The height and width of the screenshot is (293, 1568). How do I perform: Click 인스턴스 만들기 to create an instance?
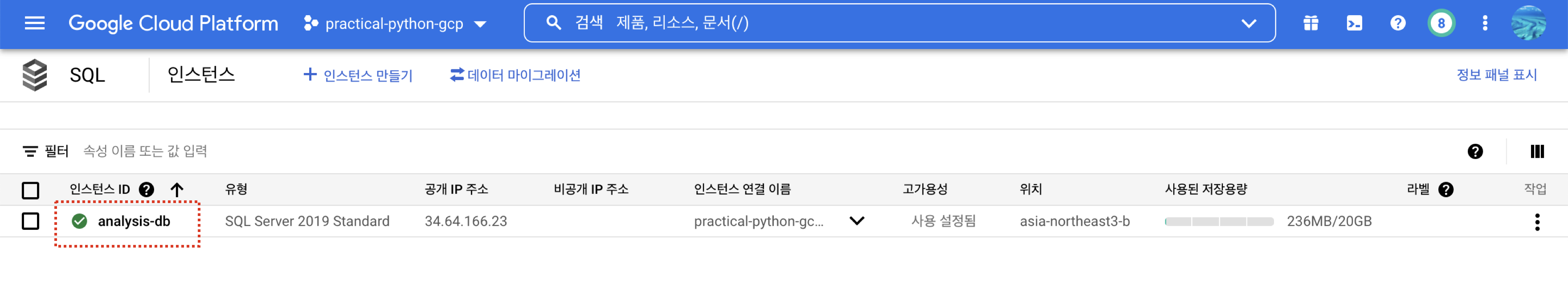[358, 75]
